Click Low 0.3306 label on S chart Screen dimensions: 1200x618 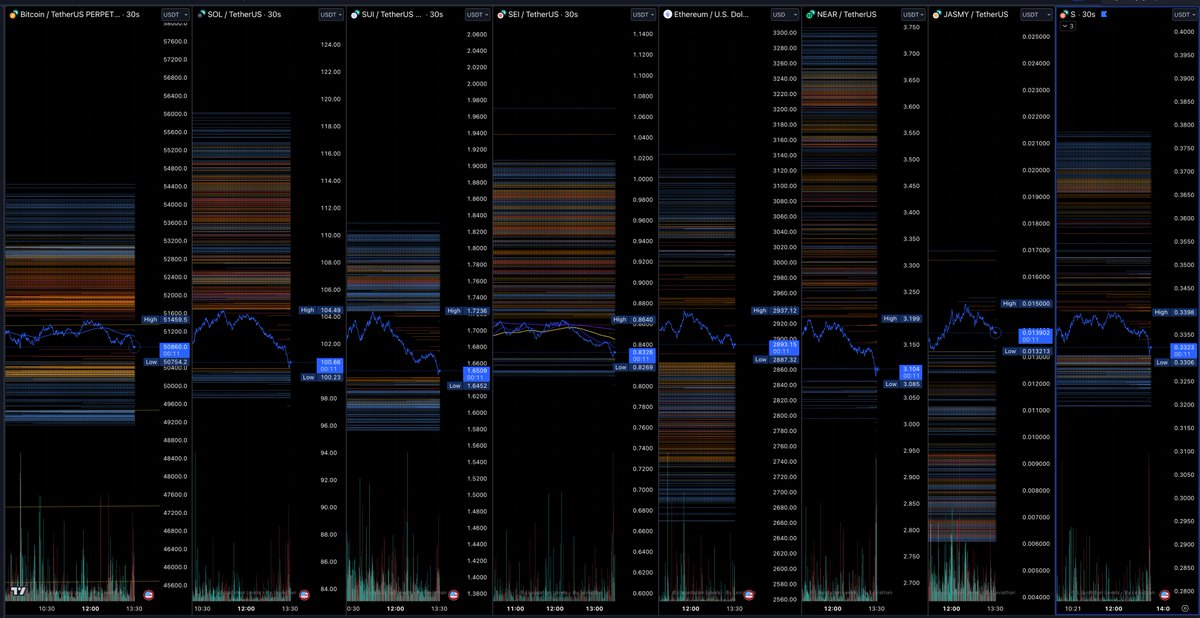(1175, 363)
